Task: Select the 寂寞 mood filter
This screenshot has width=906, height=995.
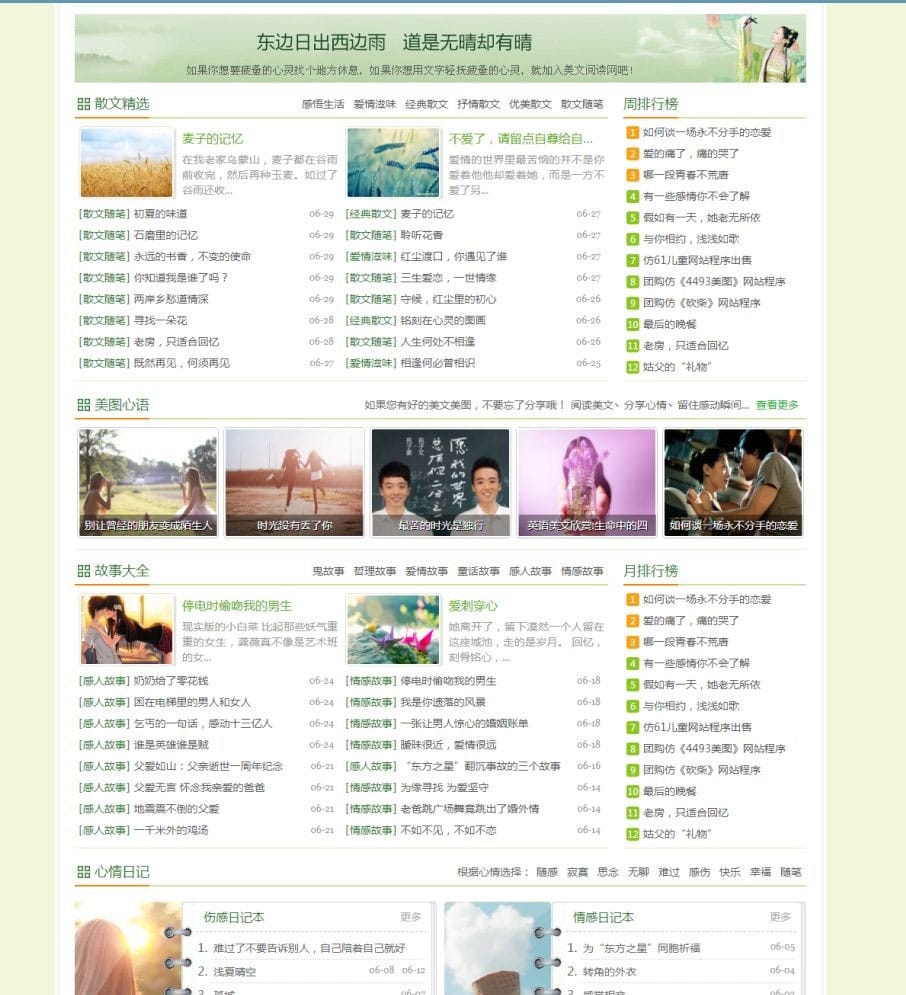Action: point(577,872)
